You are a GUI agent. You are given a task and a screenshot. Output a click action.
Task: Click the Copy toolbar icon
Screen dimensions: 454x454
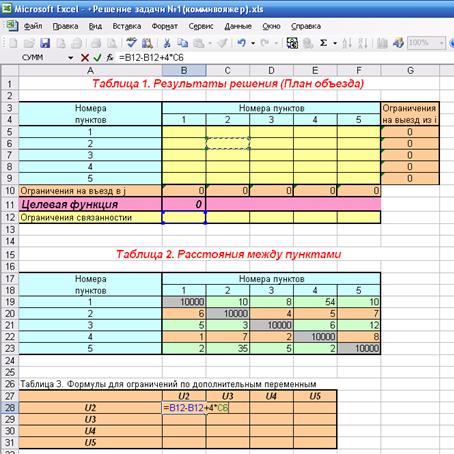[183, 43]
